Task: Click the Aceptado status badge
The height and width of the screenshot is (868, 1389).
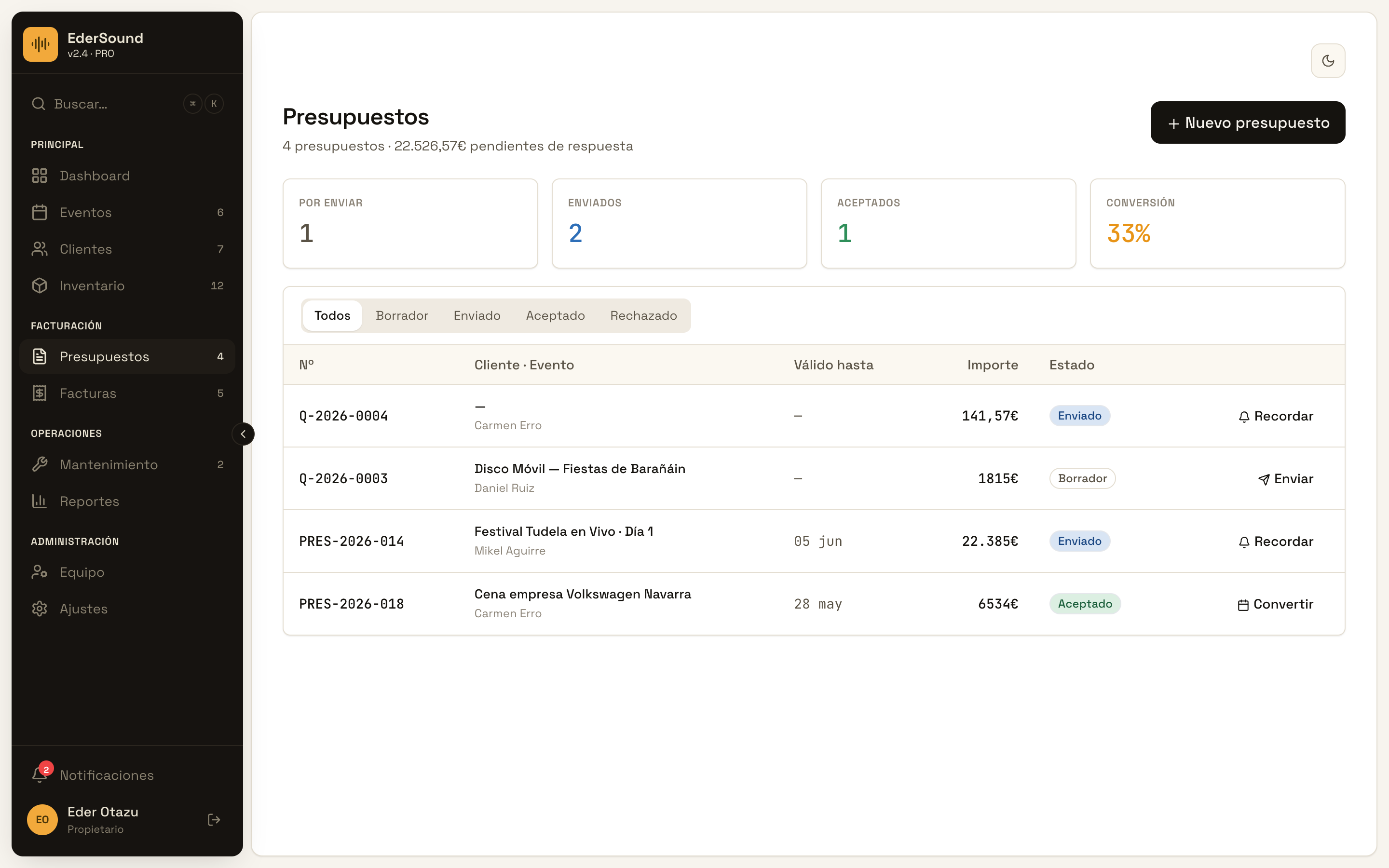Action: 1085,603
